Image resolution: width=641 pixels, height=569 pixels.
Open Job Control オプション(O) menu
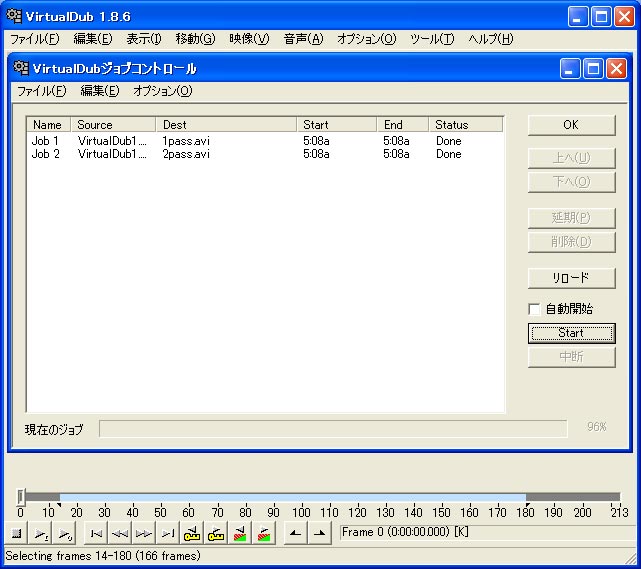pos(163,91)
